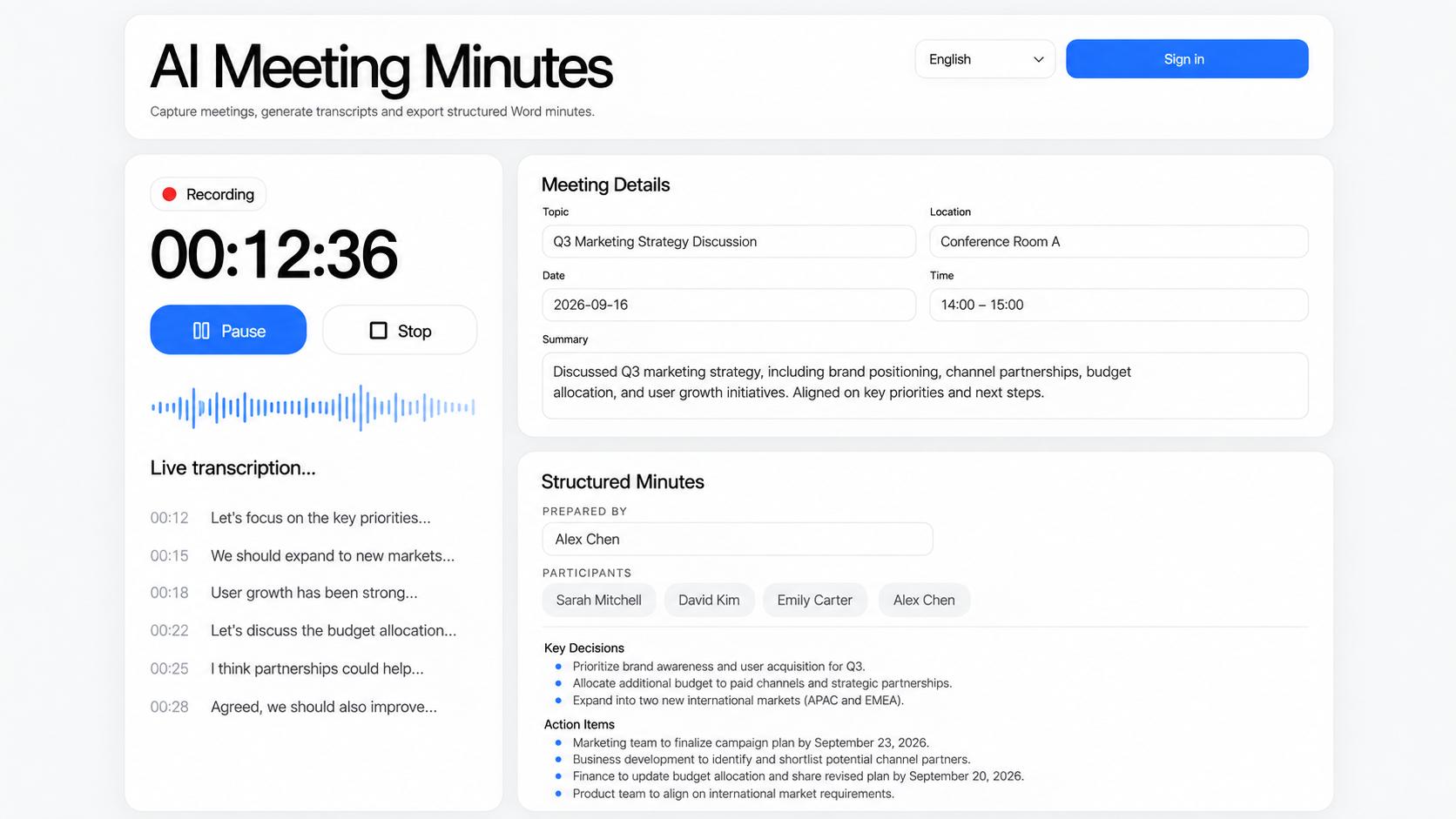This screenshot has width=1456, height=819.
Task: Select the Sarah Mitchell participant chip
Action: [599, 600]
